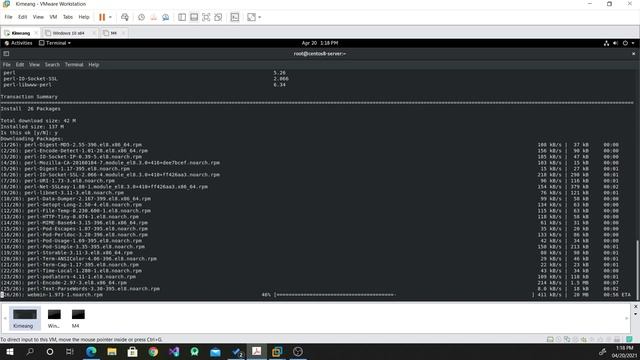Screen dimensions: 640x360
Task: Click the volume icon in GNOME bar
Action: 616,43
